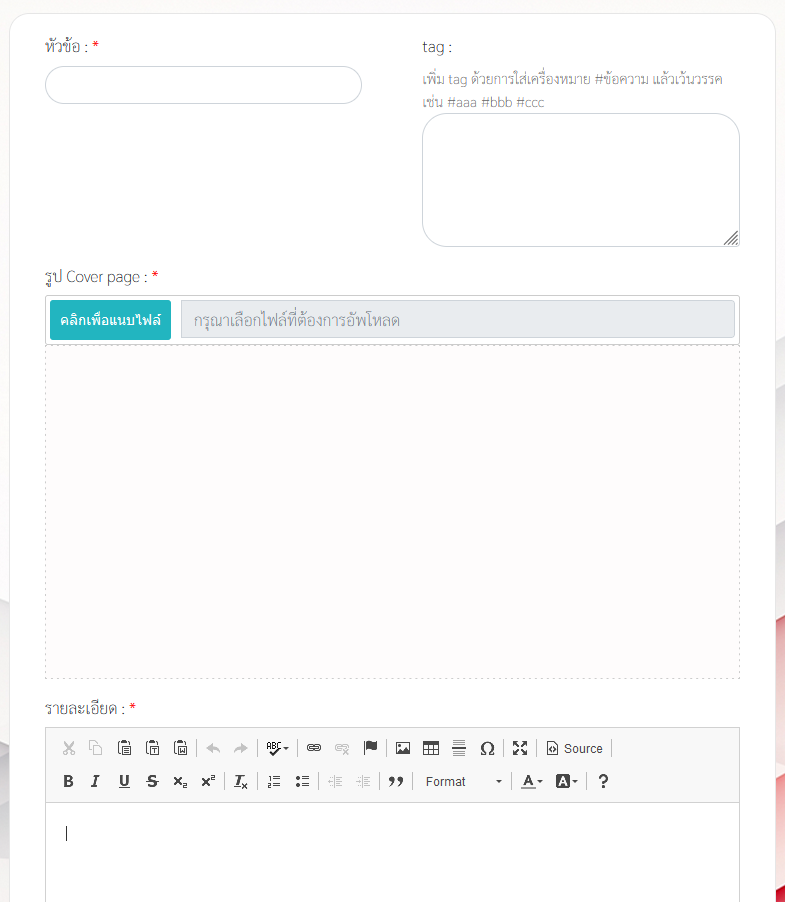Insert a special character (Omega icon)
The height and width of the screenshot is (902, 785).
[x=487, y=748]
